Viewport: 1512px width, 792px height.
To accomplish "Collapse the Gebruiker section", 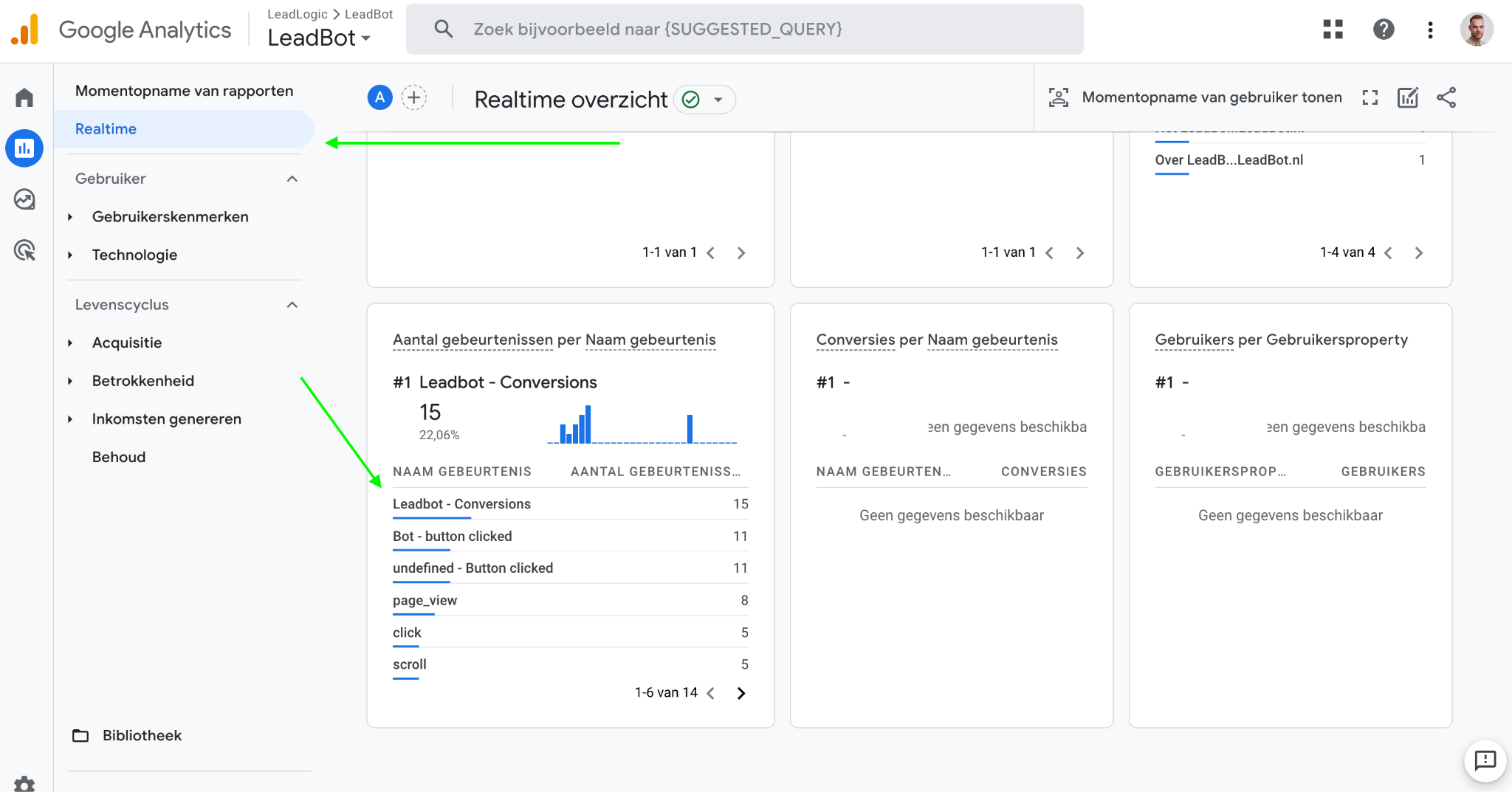I will coord(292,179).
